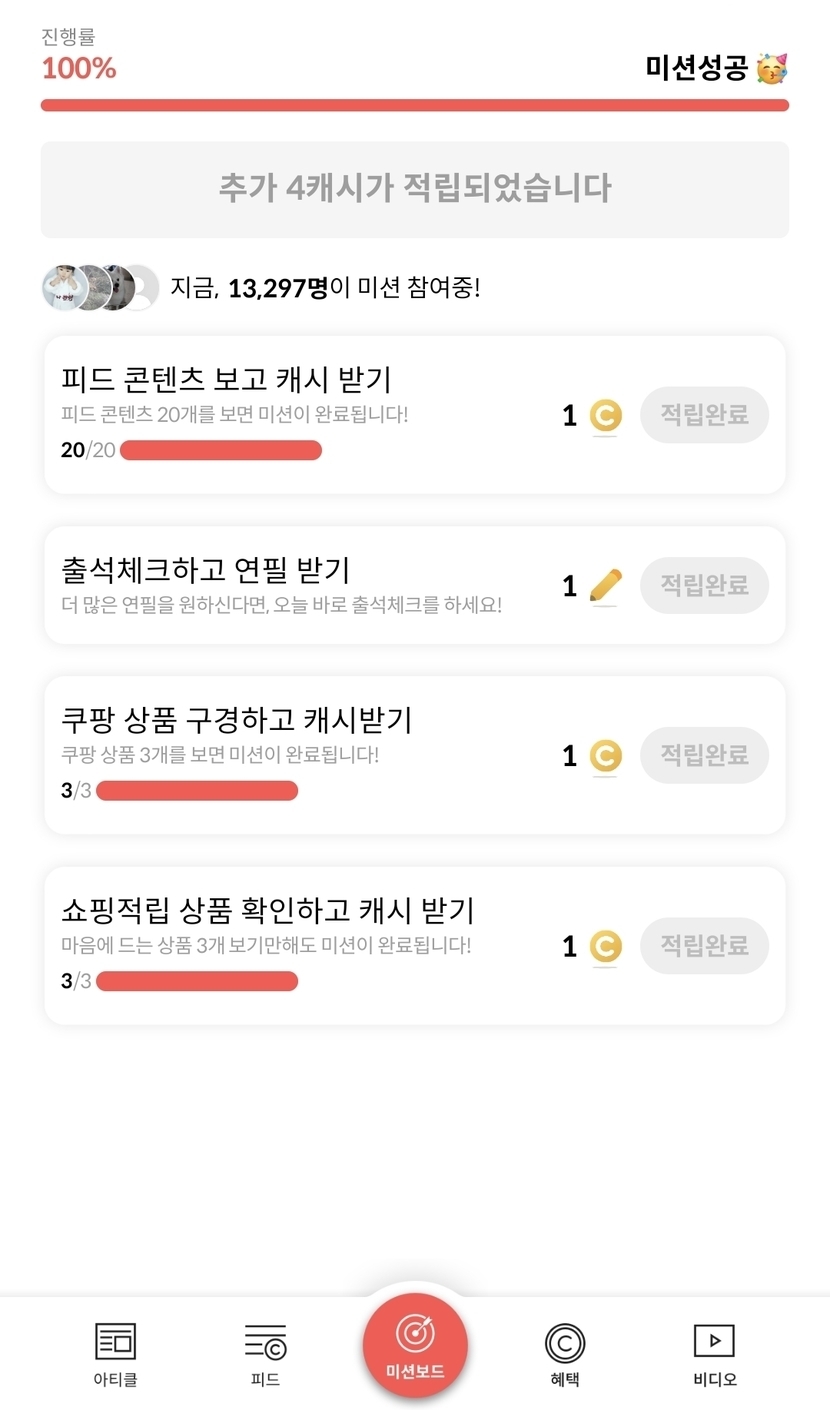Viewport: 830px width, 1410px height.
Task: Open 쿠팡 상품 구경하고 캐시받기 mission title
Action: (x=237, y=720)
